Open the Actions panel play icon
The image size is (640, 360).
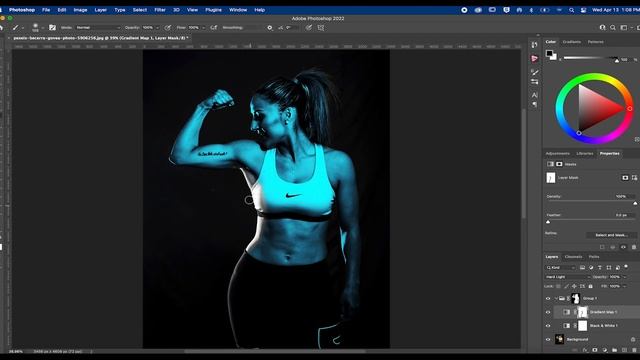click(534, 59)
